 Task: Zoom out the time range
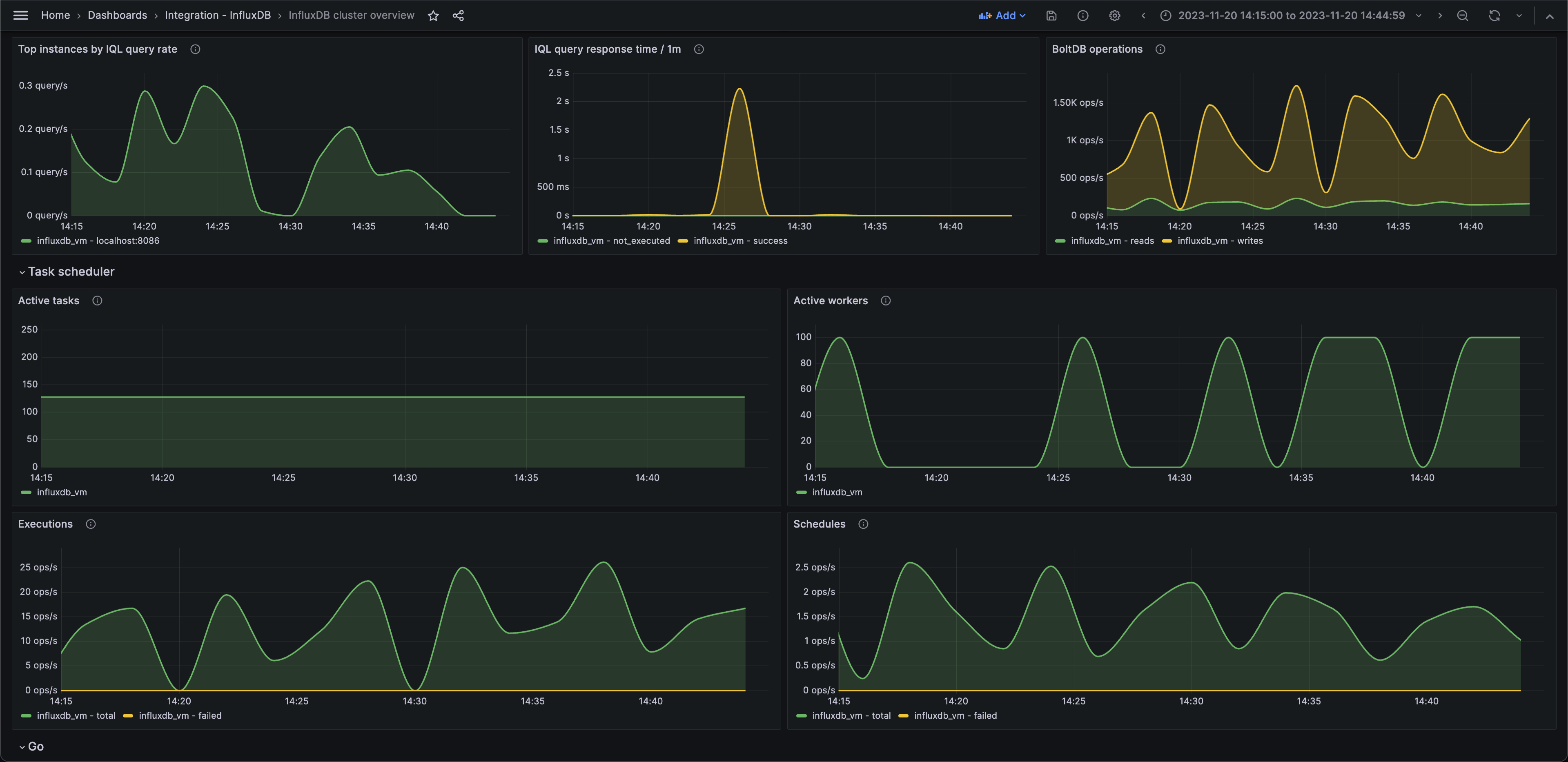1462,16
